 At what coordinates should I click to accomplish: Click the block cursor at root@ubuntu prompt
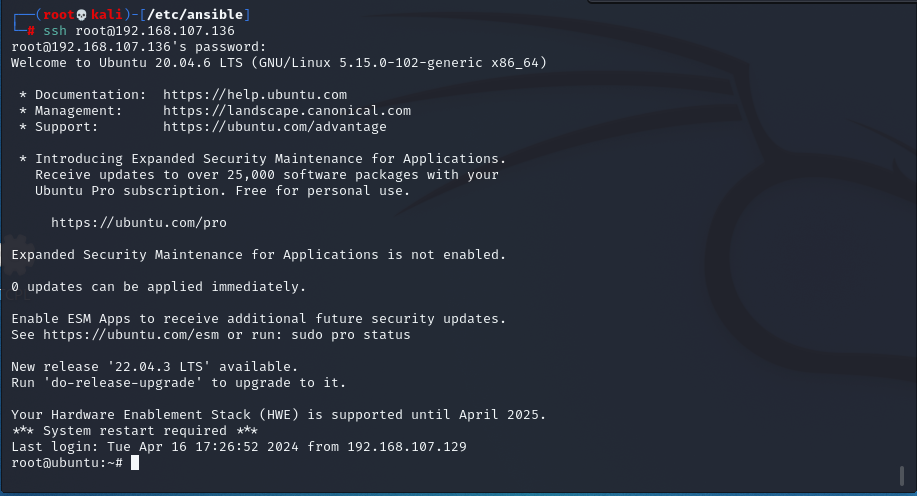(x=135, y=463)
